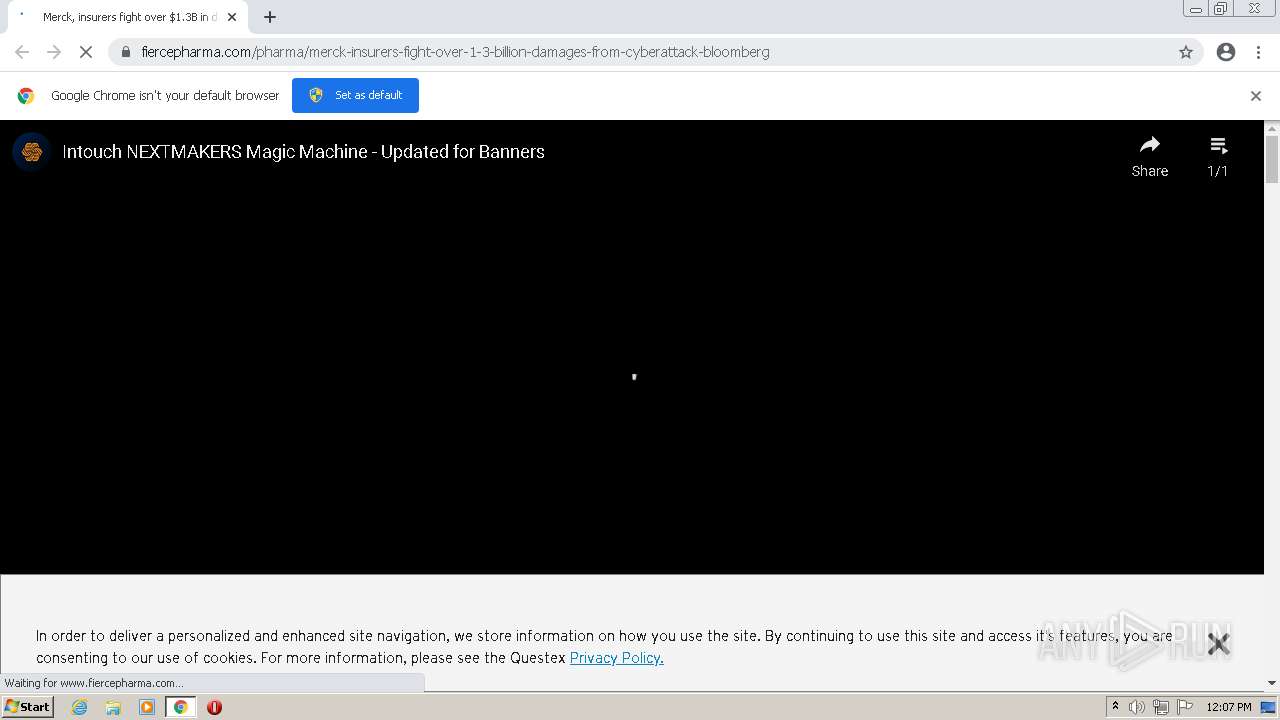
Task: Close the Merck insurers tab
Action: pos(232,17)
